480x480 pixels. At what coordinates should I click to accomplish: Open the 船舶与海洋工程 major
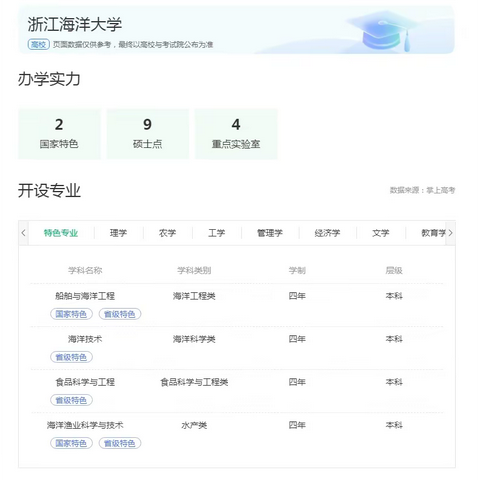[x=85, y=296]
